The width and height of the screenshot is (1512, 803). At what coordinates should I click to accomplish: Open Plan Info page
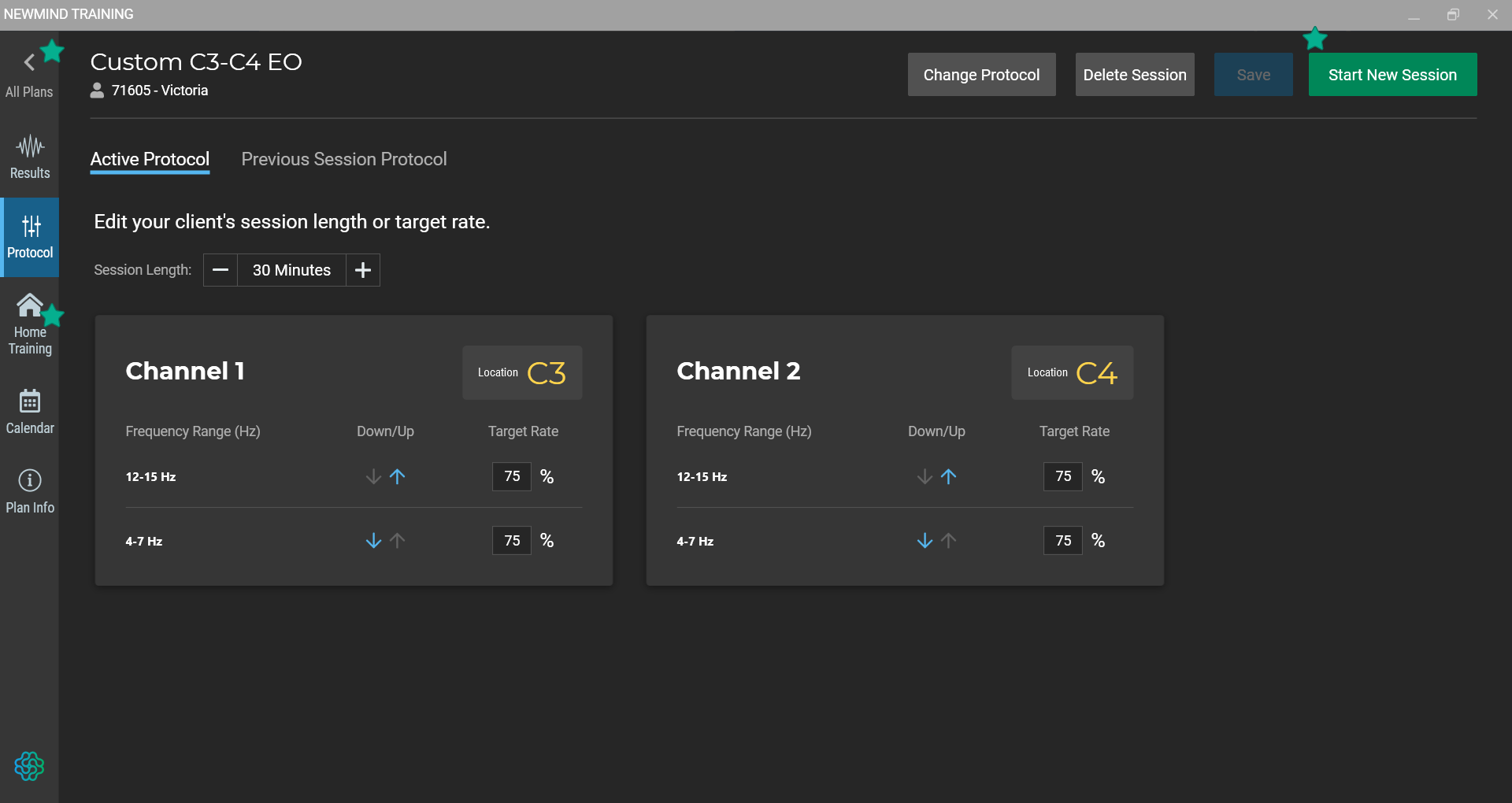29,491
